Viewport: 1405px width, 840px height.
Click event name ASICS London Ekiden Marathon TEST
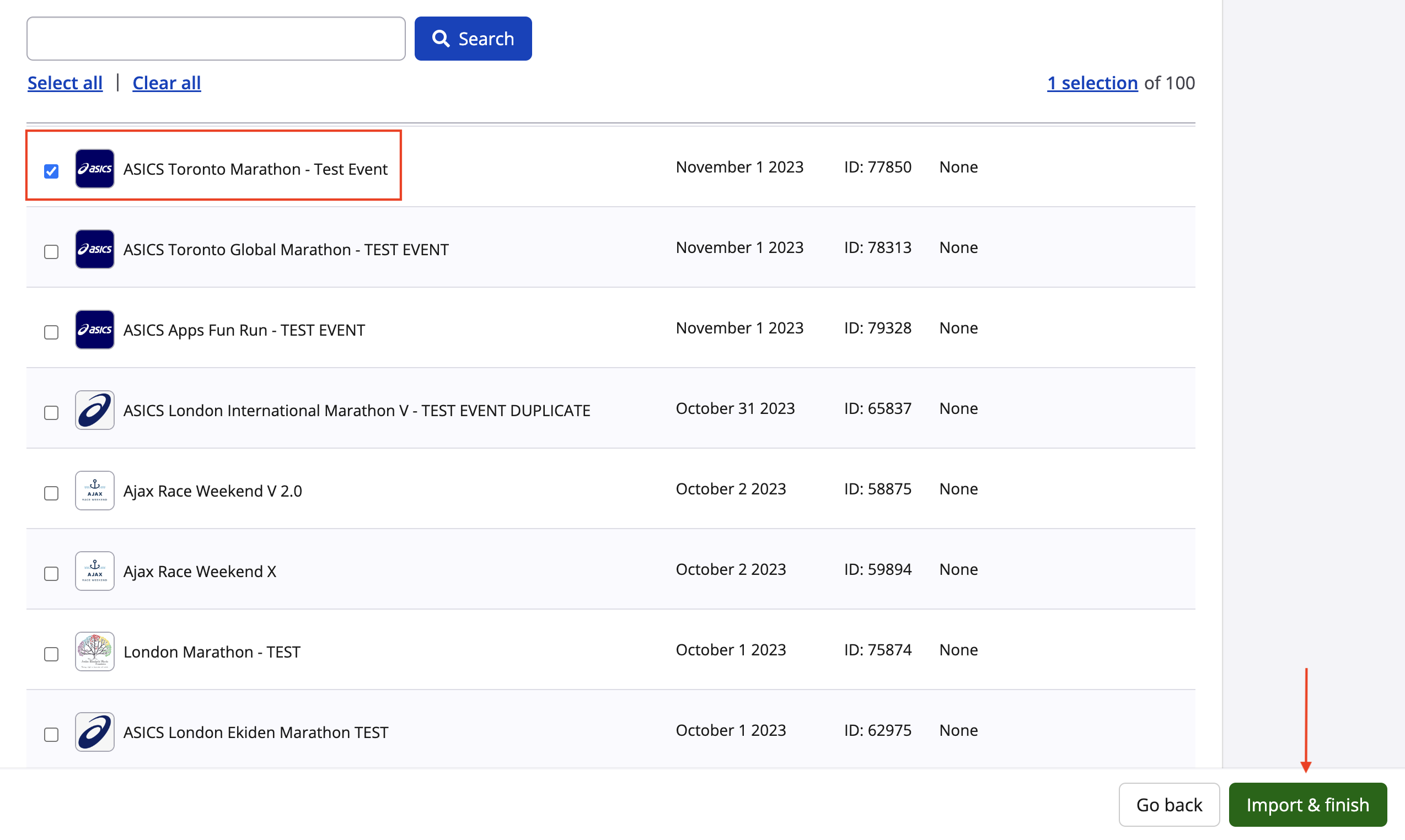tap(256, 732)
